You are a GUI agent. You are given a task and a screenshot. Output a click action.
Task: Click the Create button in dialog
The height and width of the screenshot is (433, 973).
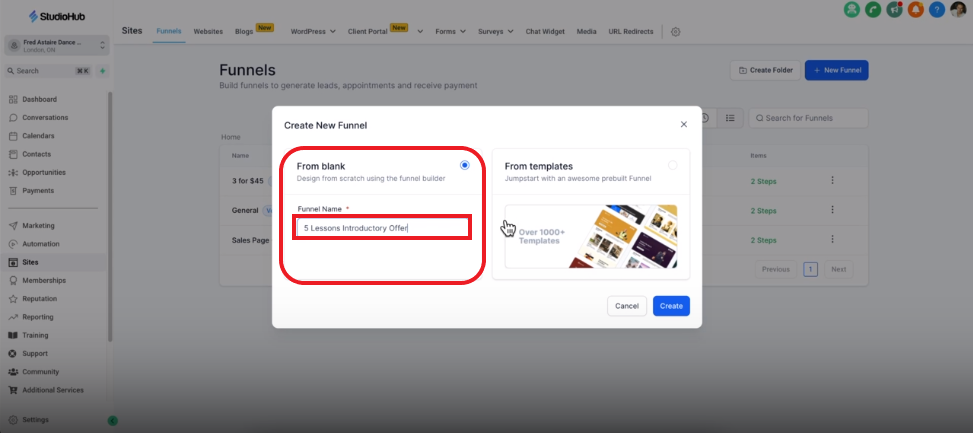pyautogui.click(x=671, y=306)
